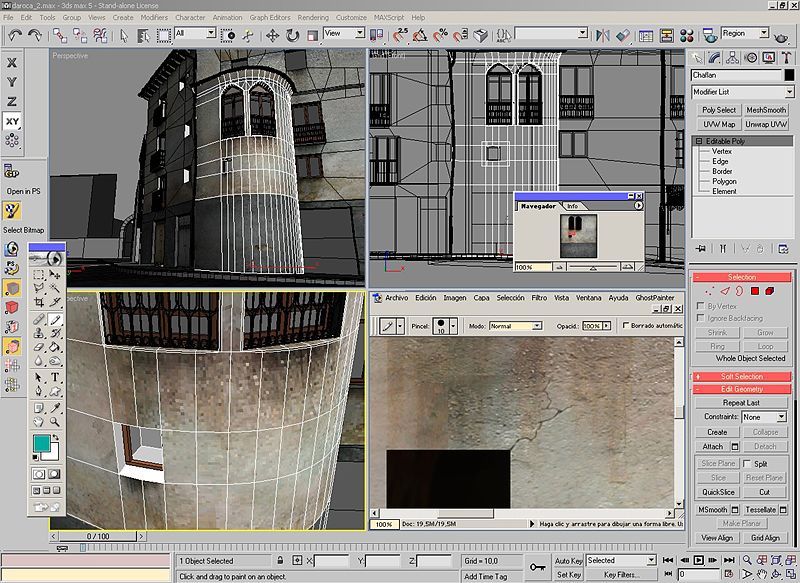Image resolution: width=800 pixels, height=583 pixels.
Task: Choose the Polygon sub-object selection icon
Action: click(x=756, y=291)
